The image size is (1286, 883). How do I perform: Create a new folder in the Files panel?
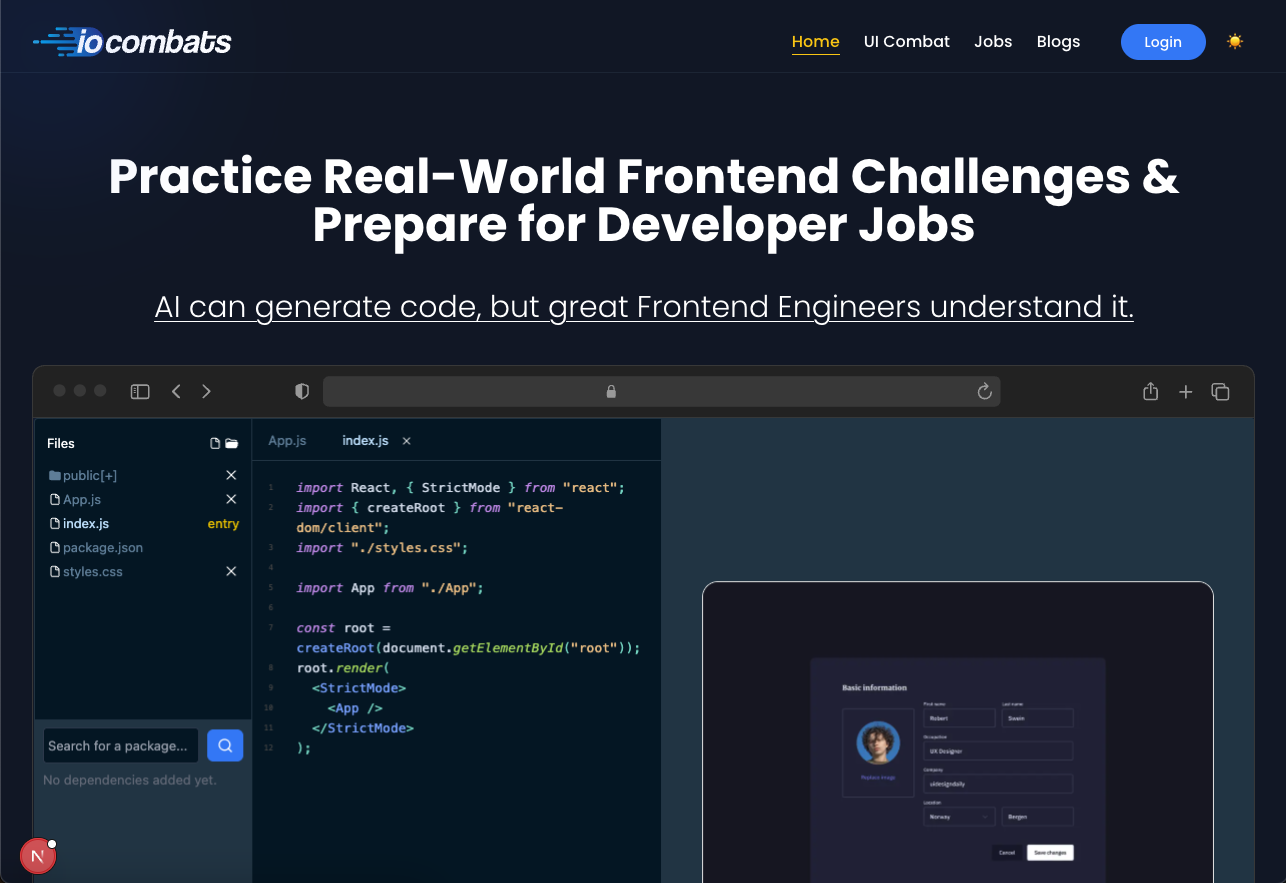pyautogui.click(x=231, y=443)
